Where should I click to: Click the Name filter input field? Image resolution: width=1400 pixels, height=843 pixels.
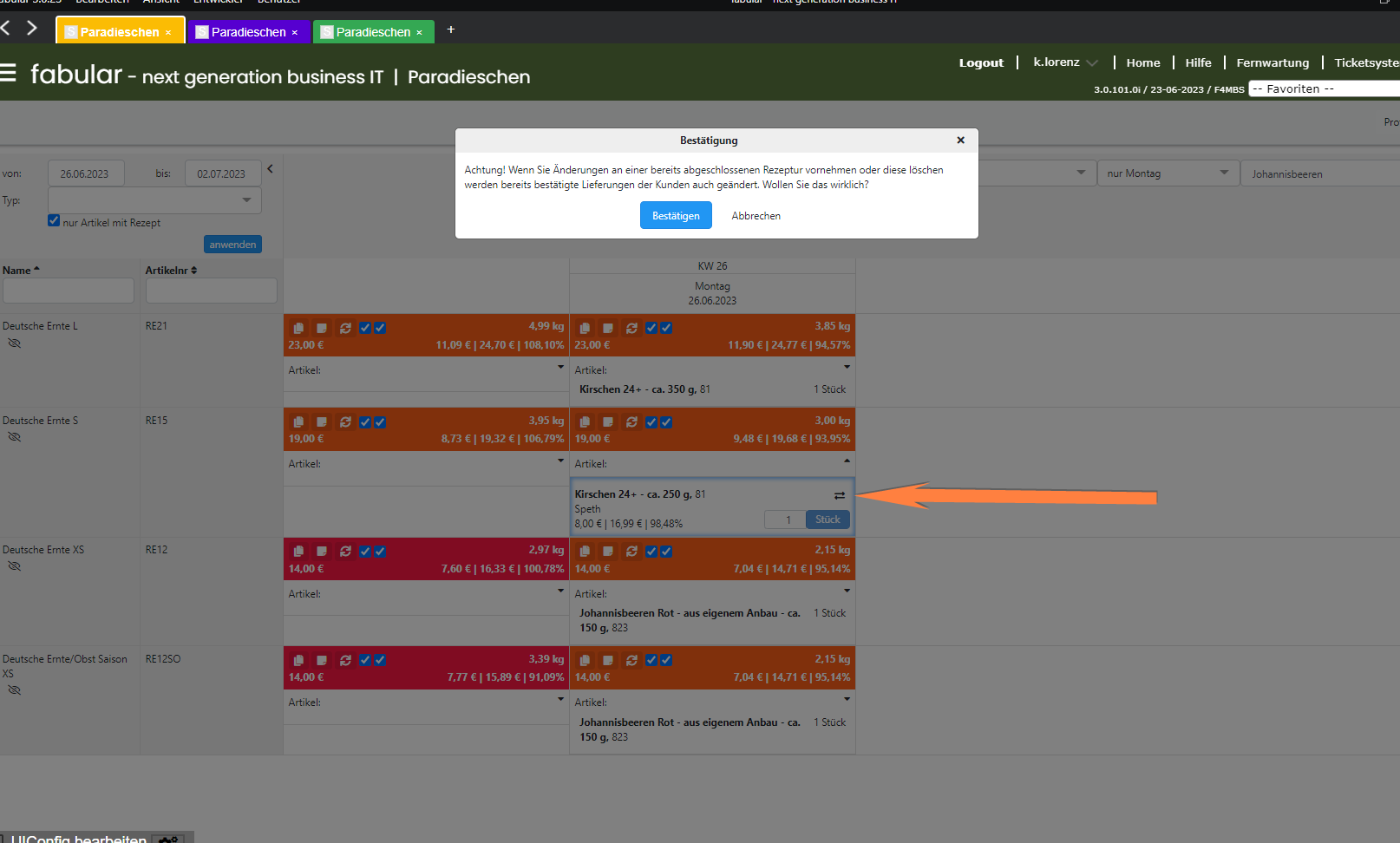click(x=69, y=291)
